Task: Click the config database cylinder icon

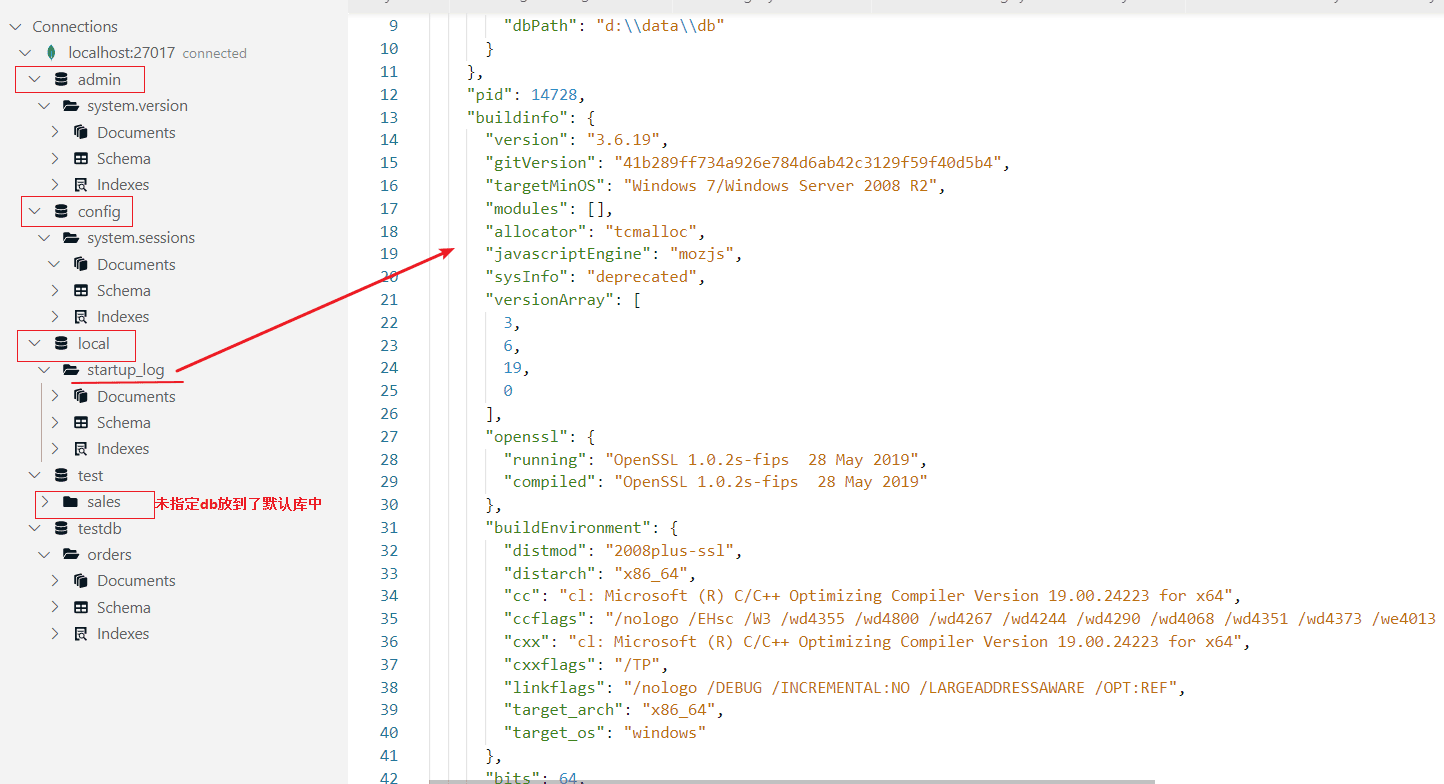Action: click(x=61, y=212)
